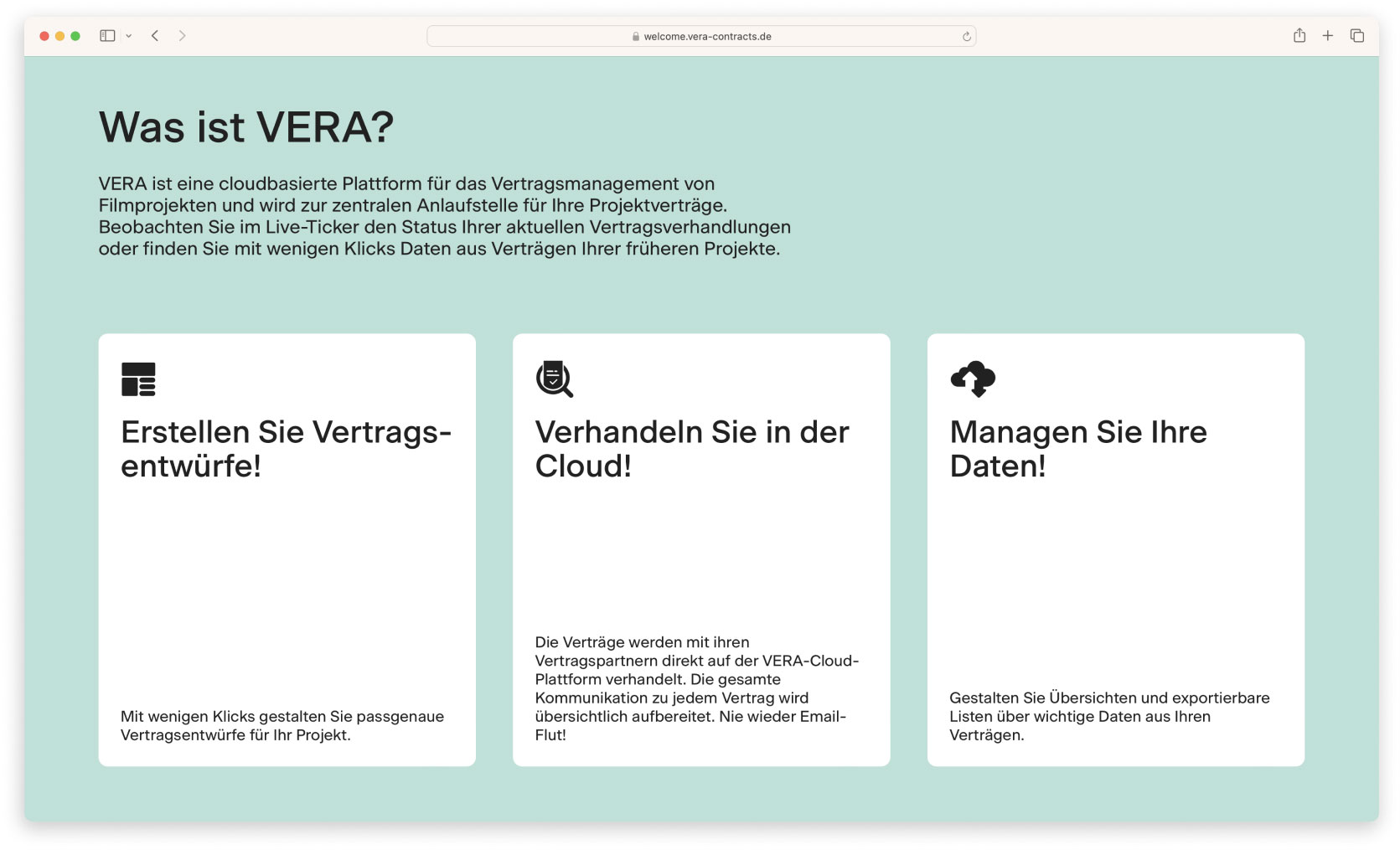Viewport: 1400px width, 850px height.
Task: Maximize the window with green button
Action: click(75, 36)
